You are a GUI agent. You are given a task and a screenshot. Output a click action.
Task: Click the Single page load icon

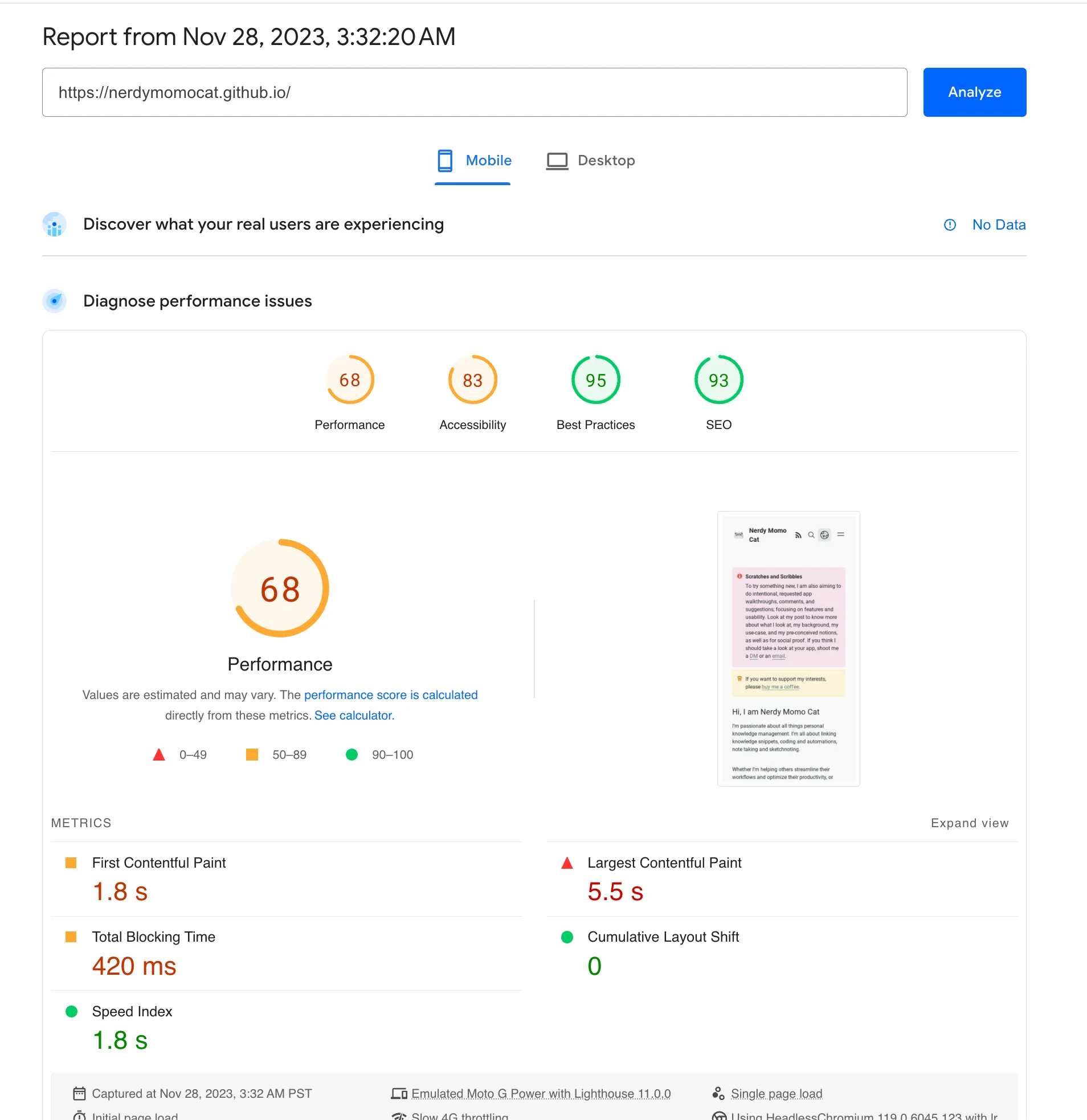(718, 1093)
